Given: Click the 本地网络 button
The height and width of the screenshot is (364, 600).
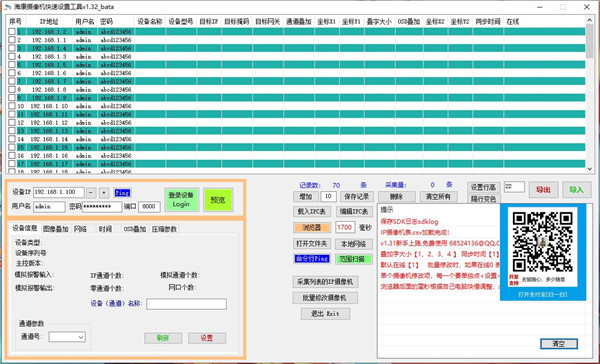Looking at the screenshot, I should 354,243.
